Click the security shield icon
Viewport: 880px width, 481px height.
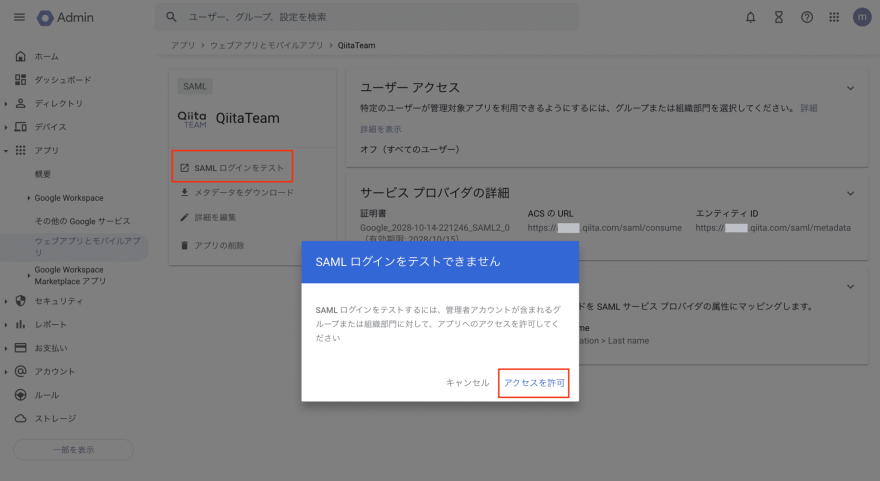[21, 301]
